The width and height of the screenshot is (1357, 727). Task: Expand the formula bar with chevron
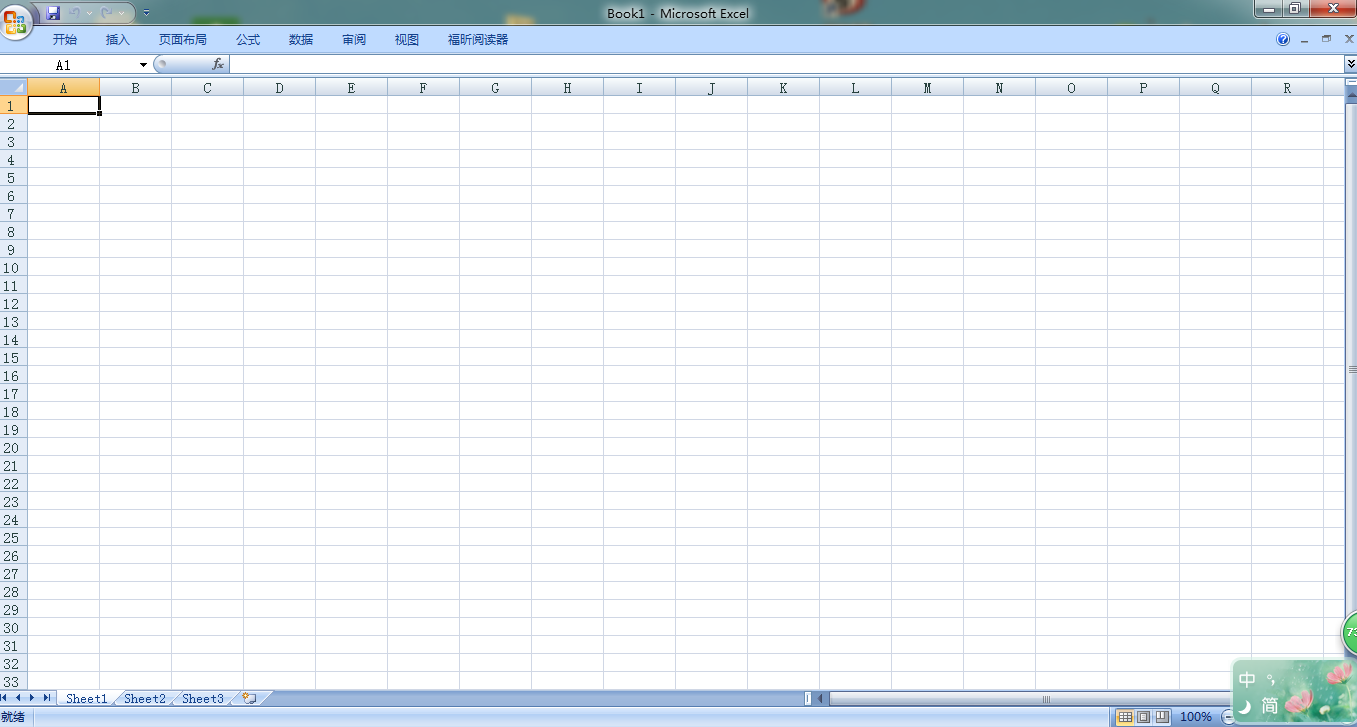click(1350, 64)
